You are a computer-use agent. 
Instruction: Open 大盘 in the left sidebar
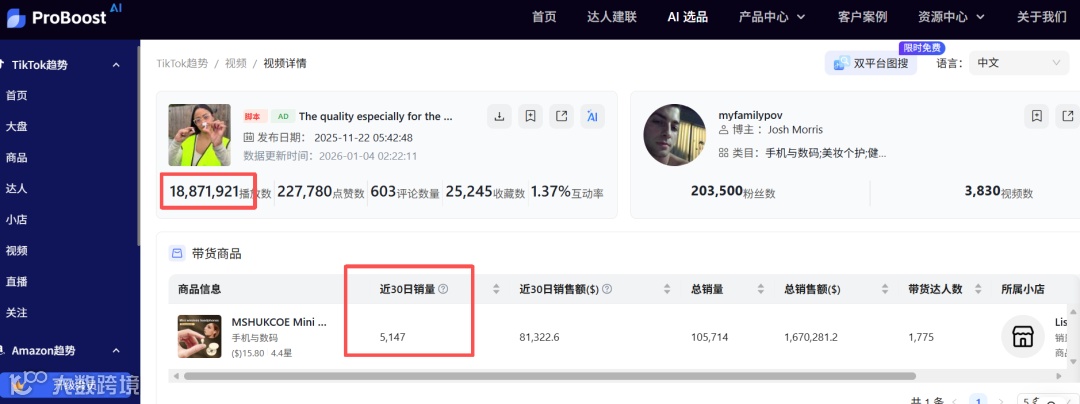point(17,127)
